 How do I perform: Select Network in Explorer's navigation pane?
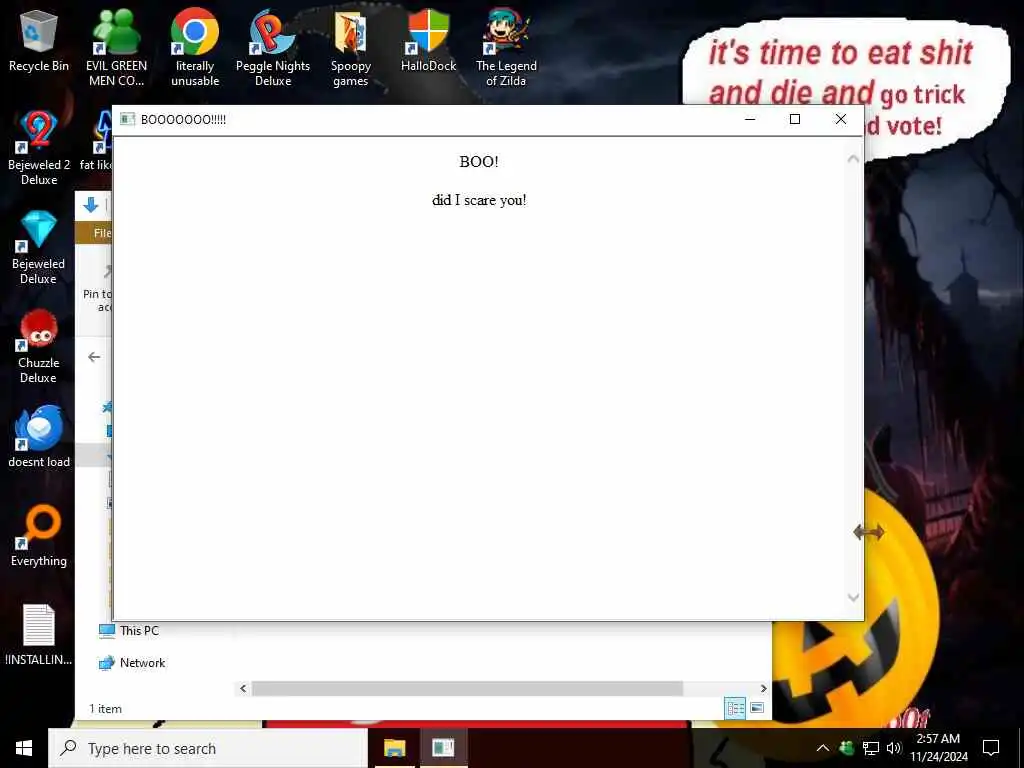pos(132,663)
